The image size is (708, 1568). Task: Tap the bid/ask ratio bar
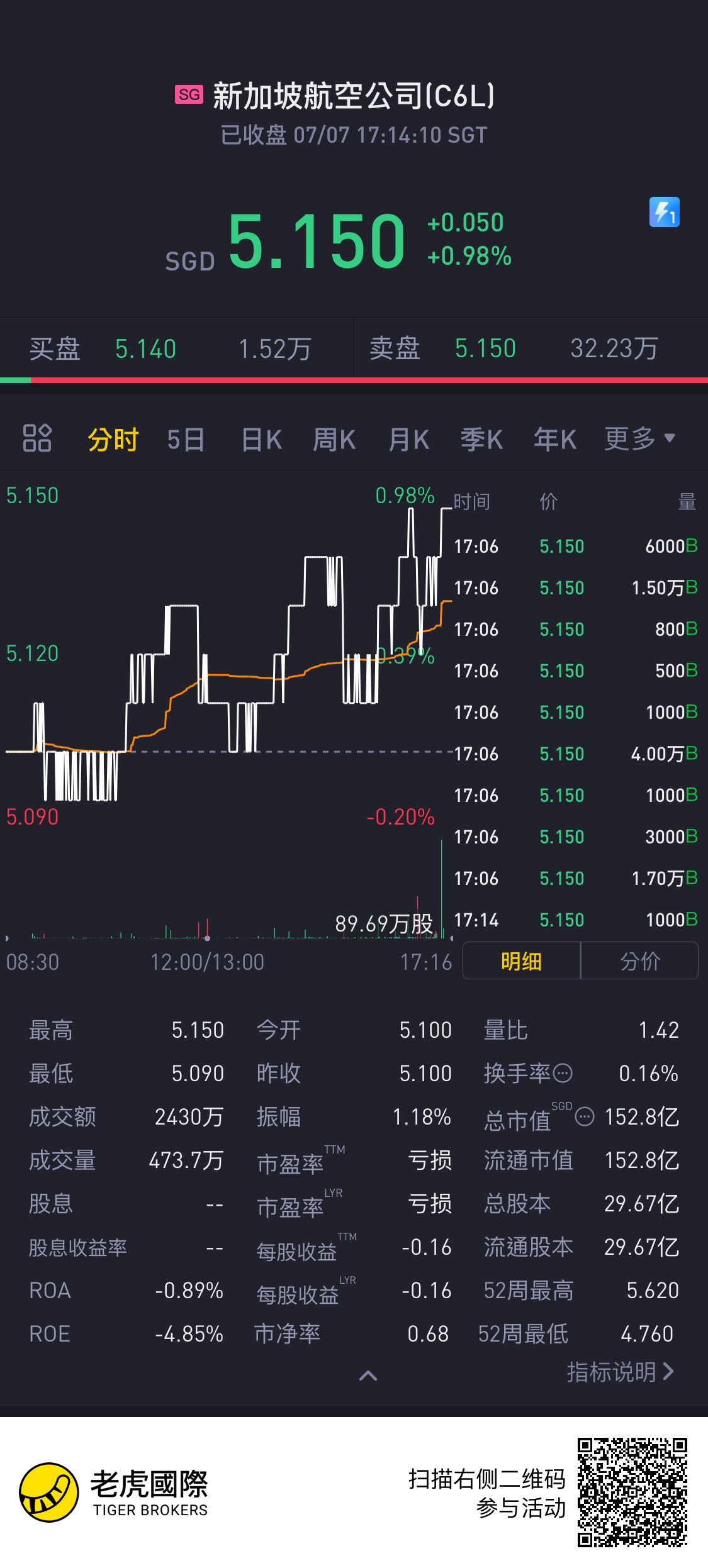point(354,380)
